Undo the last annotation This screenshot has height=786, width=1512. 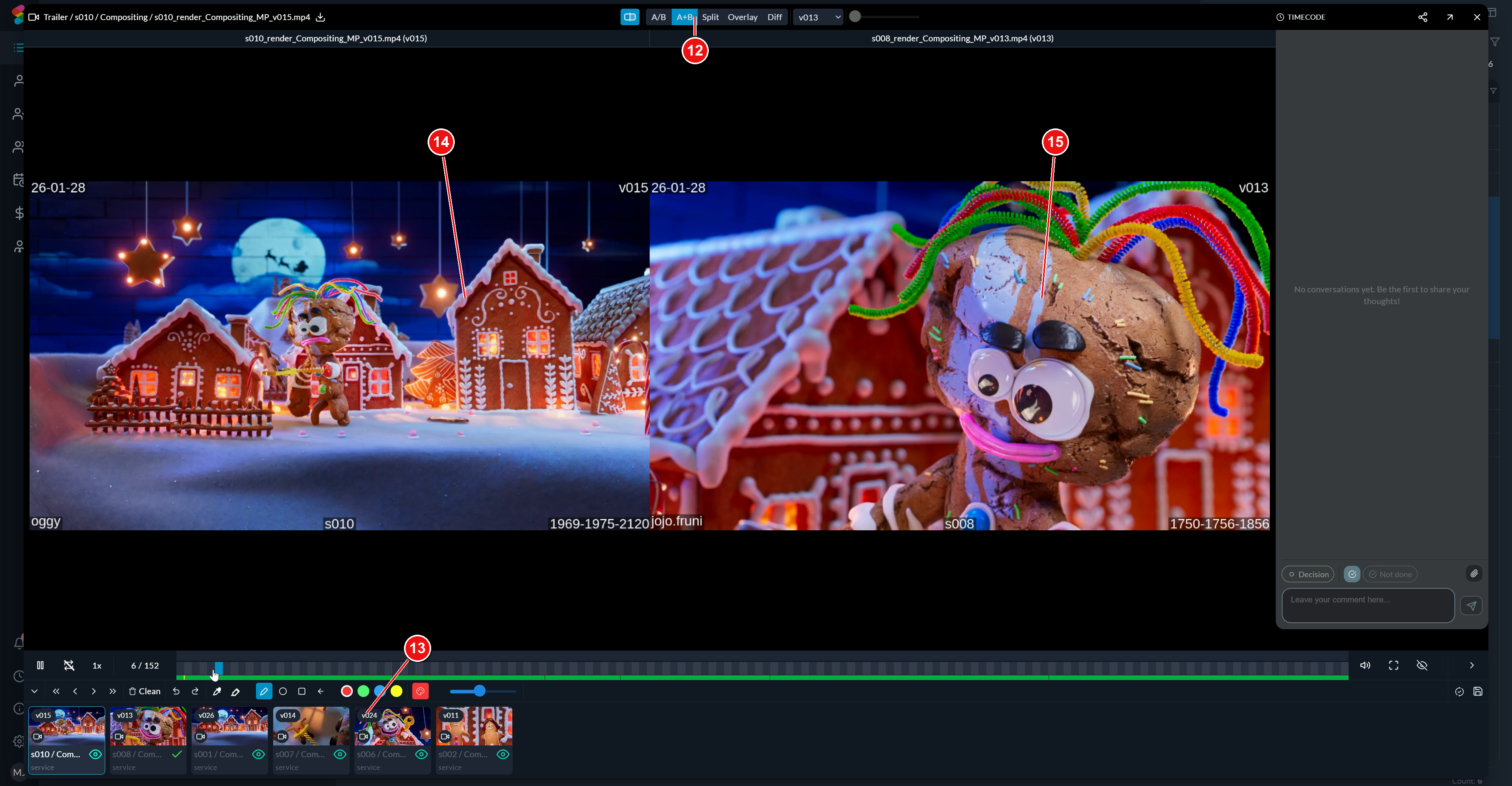(x=176, y=691)
